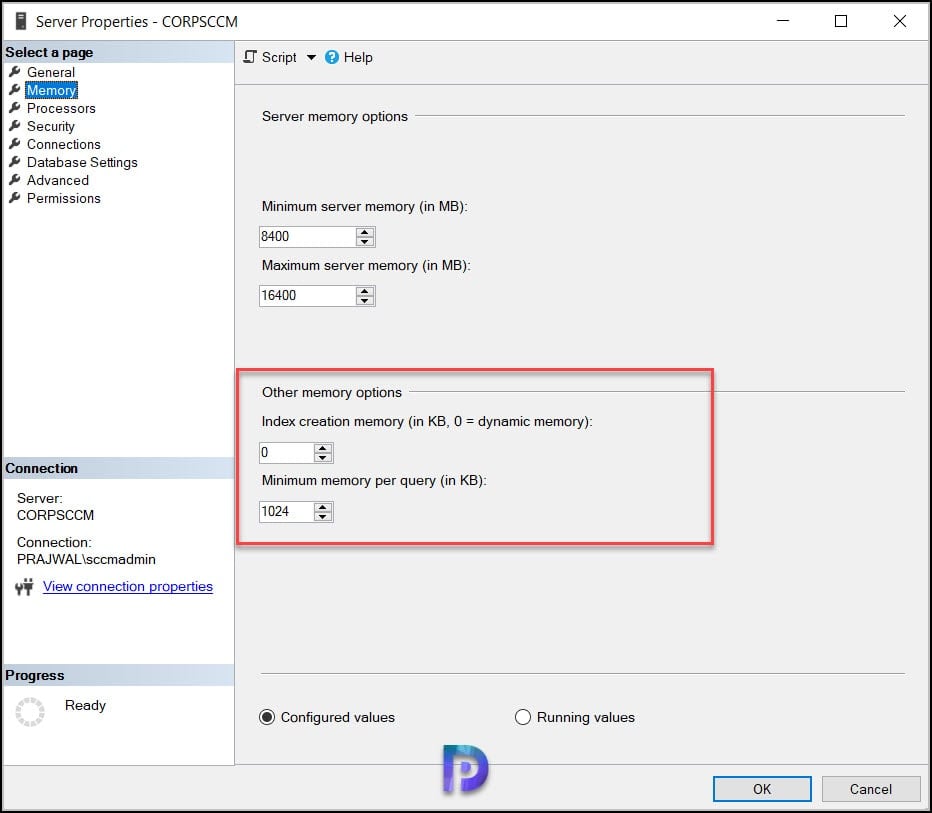
Task: Click the Maximum server memory field 16400
Action: click(307, 295)
